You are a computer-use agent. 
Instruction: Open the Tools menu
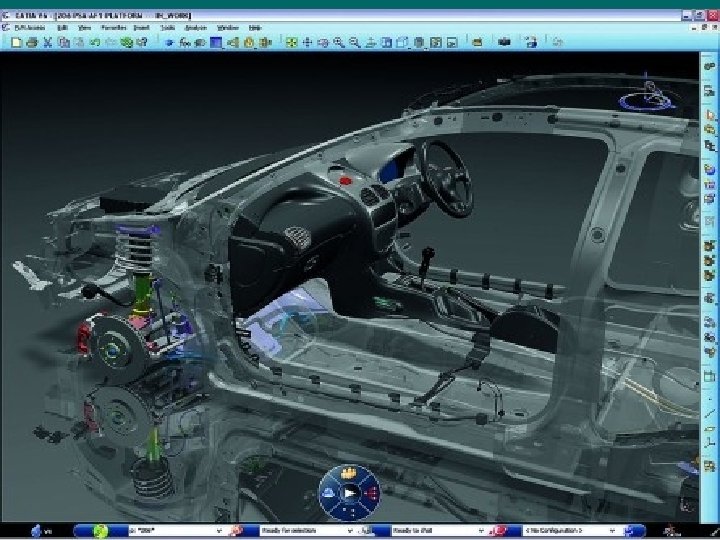click(x=168, y=28)
